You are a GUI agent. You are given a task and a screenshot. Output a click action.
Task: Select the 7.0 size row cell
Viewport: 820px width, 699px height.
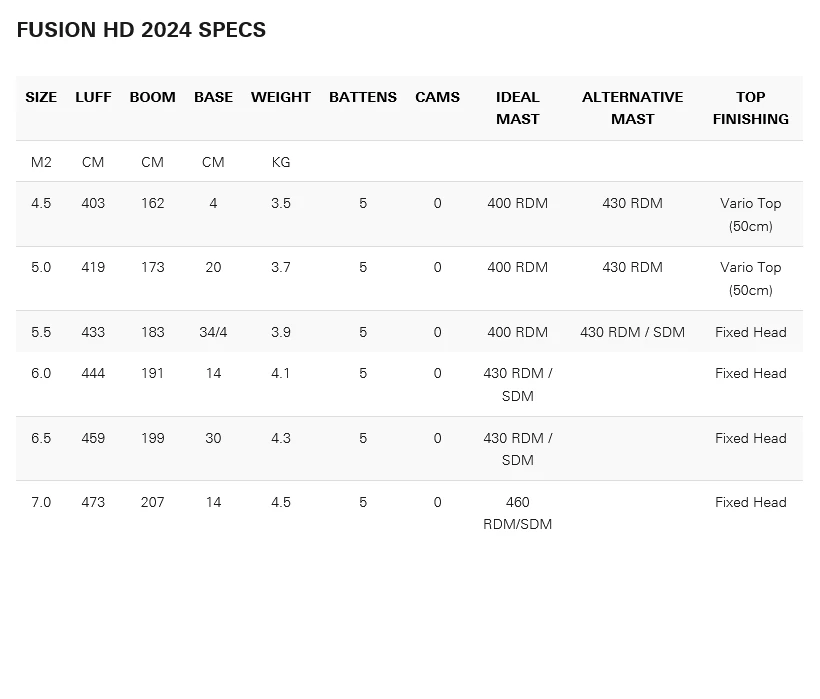[41, 502]
